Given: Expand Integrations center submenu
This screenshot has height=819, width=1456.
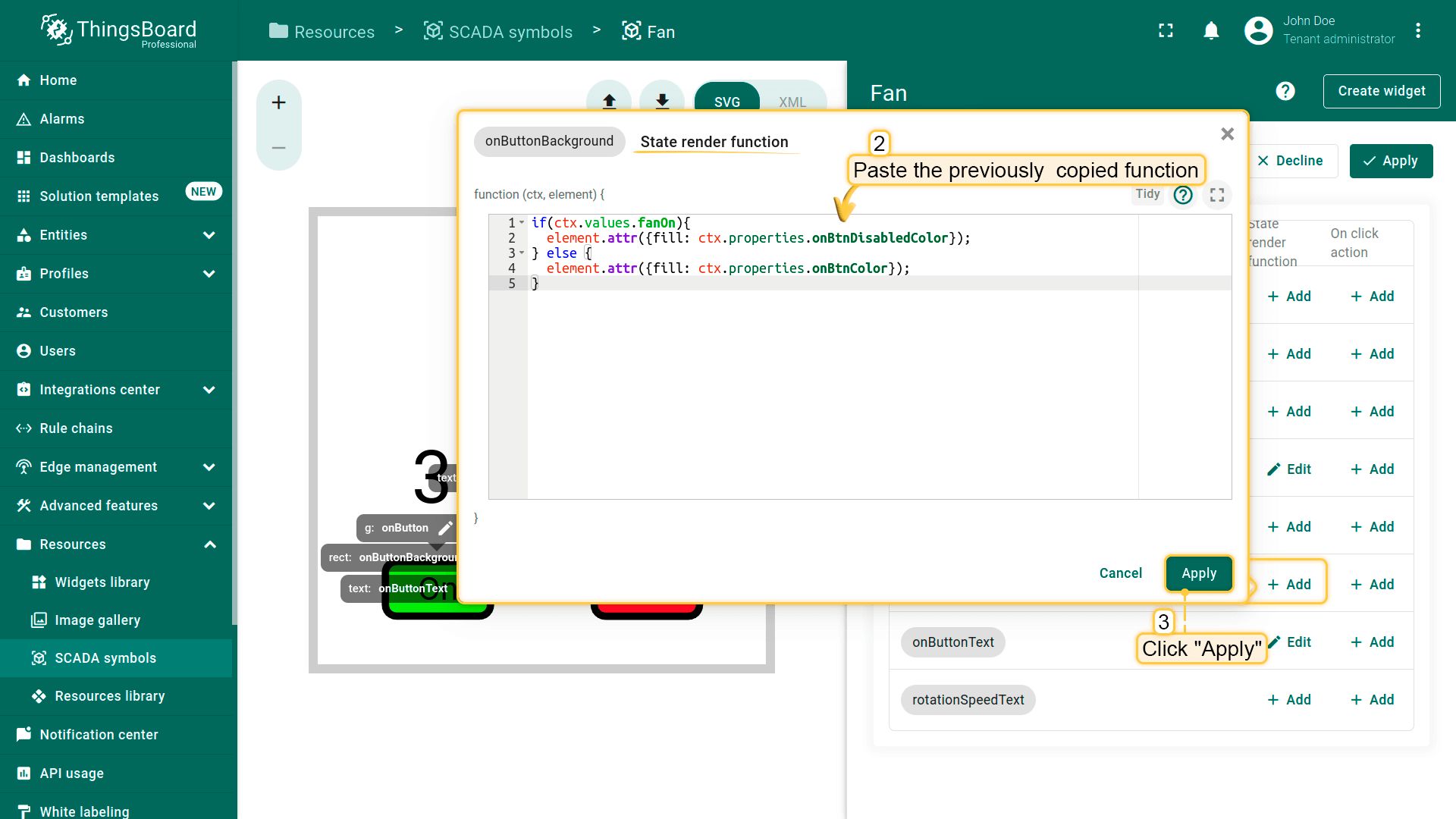Looking at the screenshot, I should (x=209, y=390).
